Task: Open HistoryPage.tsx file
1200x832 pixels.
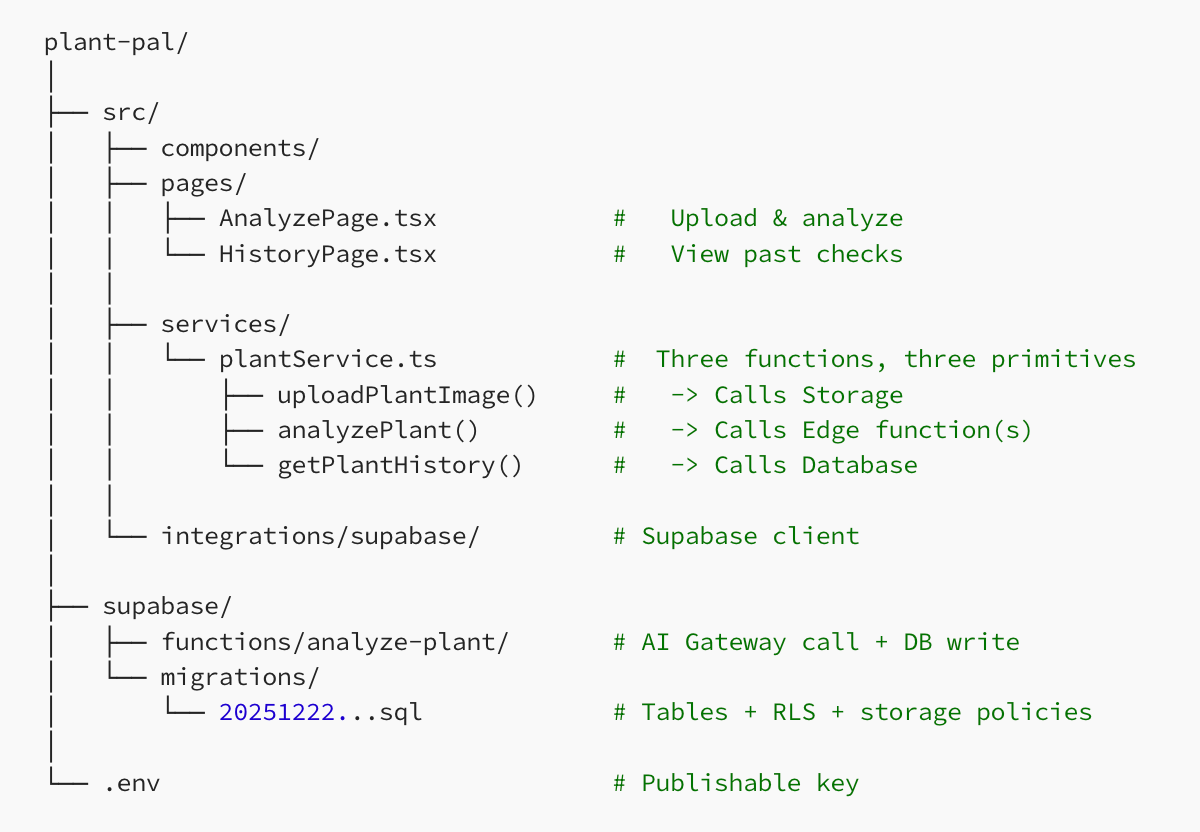Action: (327, 254)
